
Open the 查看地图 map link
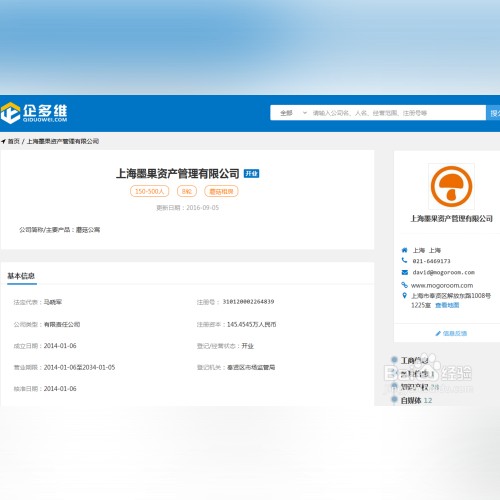[447, 305]
